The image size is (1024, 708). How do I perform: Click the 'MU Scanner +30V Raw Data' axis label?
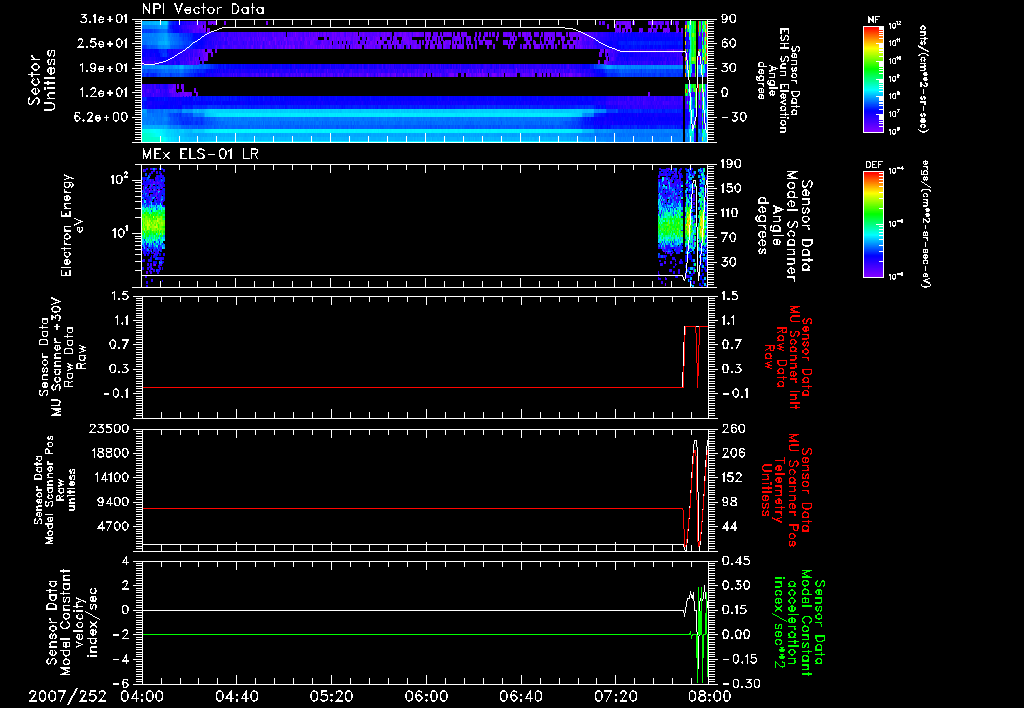click(x=63, y=358)
